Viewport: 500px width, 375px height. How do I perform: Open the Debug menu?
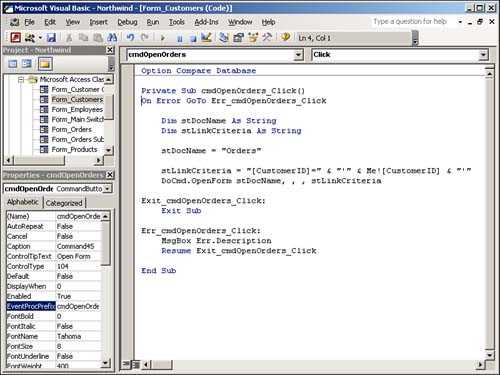click(x=127, y=22)
